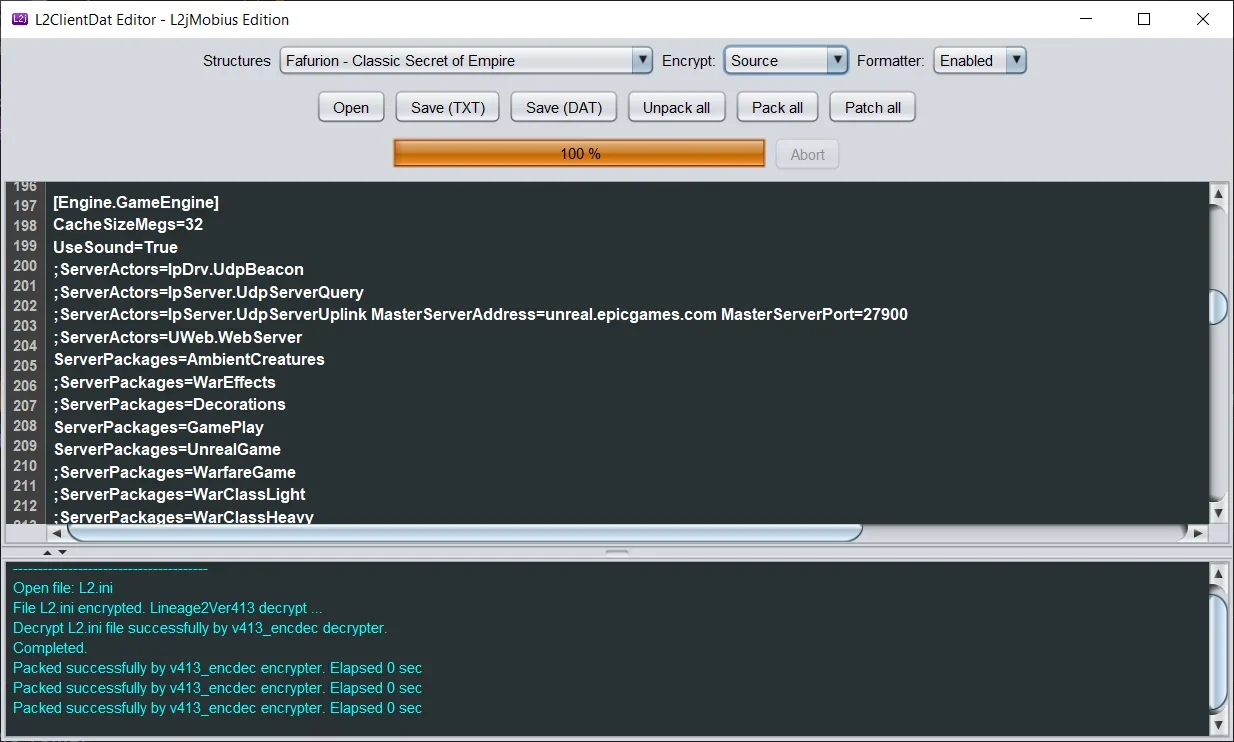Click the line ';ServerPackages=WarEffects'
The height and width of the screenshot is (742, 1234).
point(164,382)
